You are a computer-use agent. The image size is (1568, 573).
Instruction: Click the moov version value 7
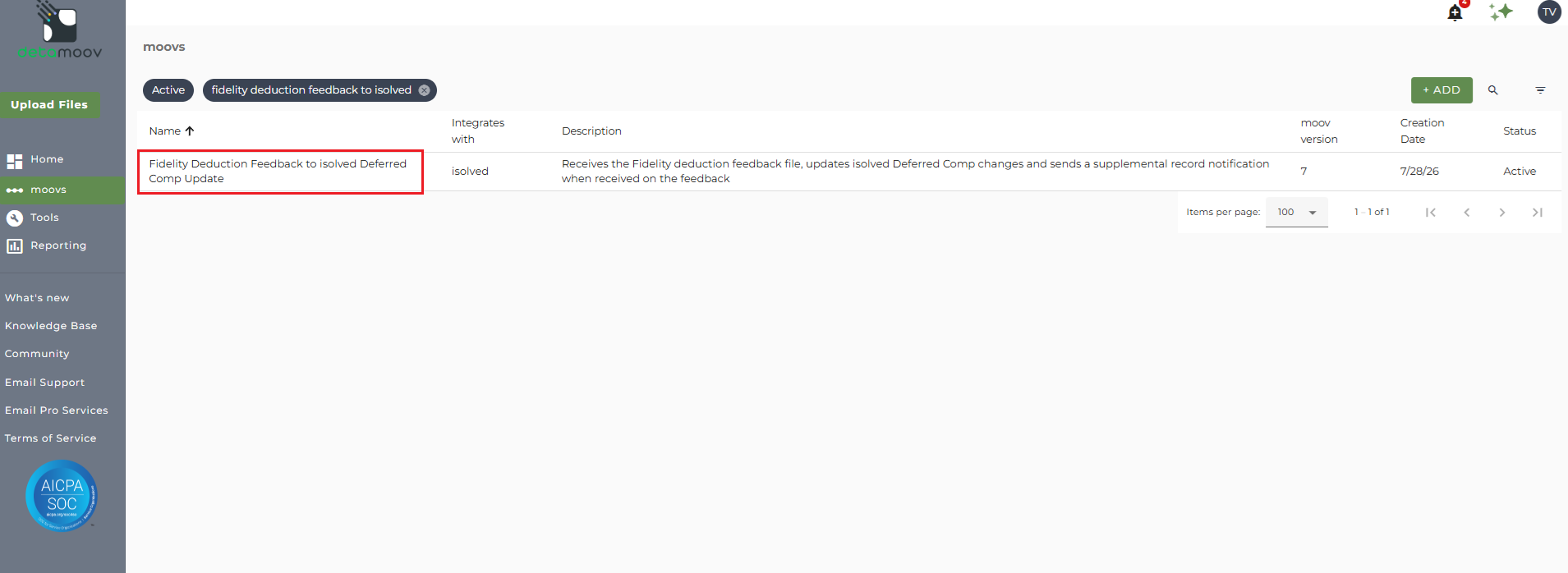1304,172
